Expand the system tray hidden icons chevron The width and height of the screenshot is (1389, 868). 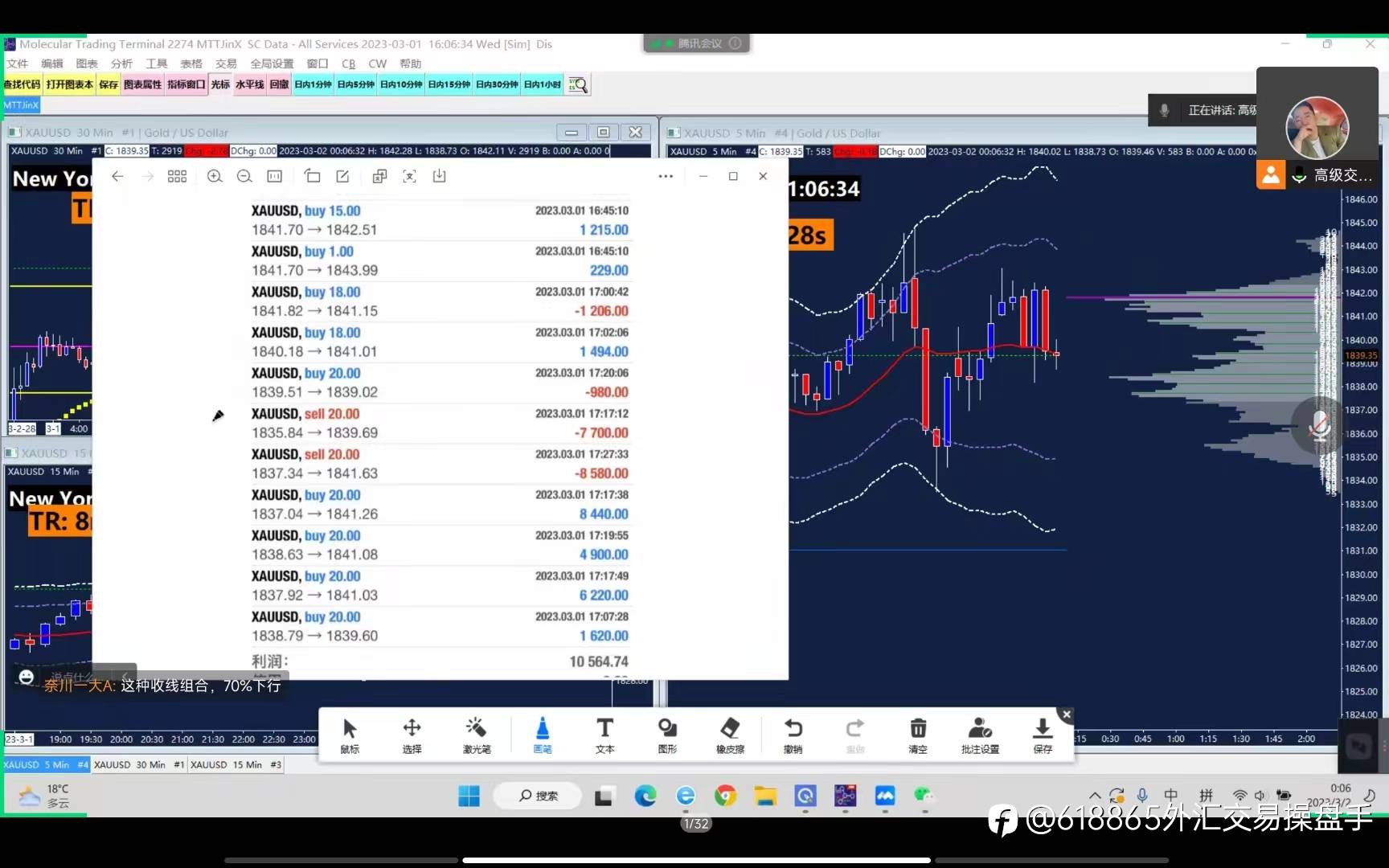[1095, 796]
